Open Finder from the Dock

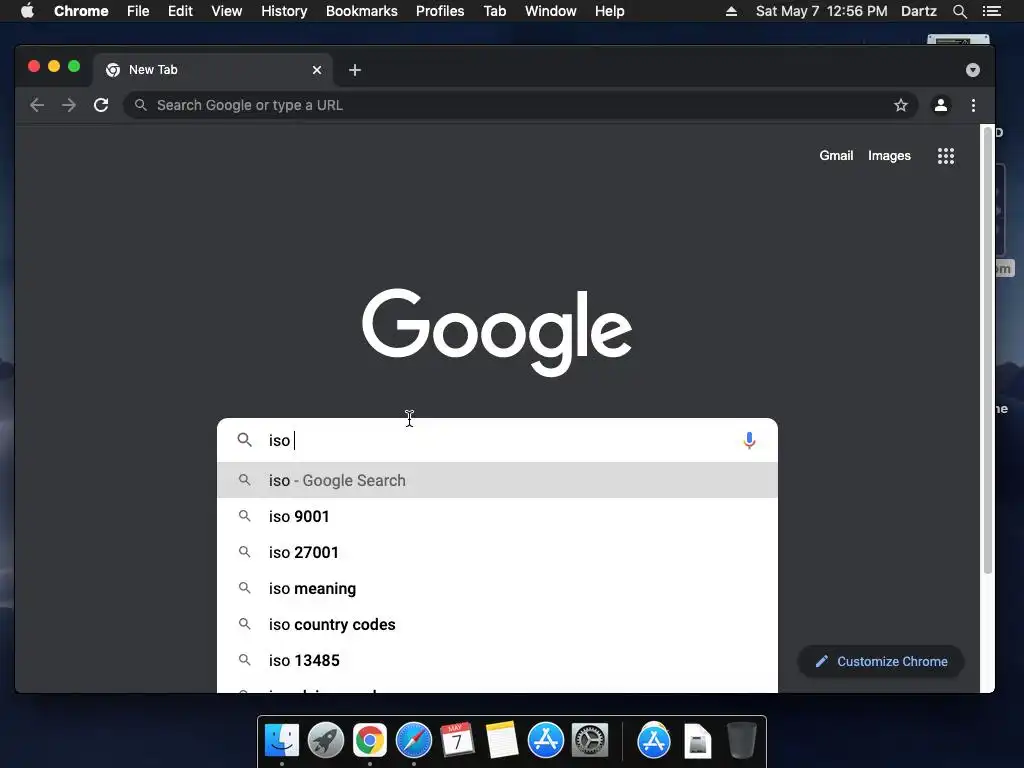pos(281,741)
